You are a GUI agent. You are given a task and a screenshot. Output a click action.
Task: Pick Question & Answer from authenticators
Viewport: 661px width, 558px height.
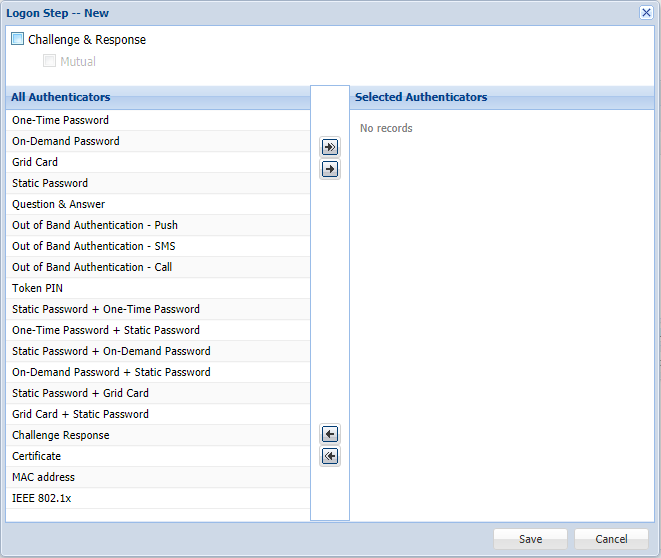click(x=58, y=204)
